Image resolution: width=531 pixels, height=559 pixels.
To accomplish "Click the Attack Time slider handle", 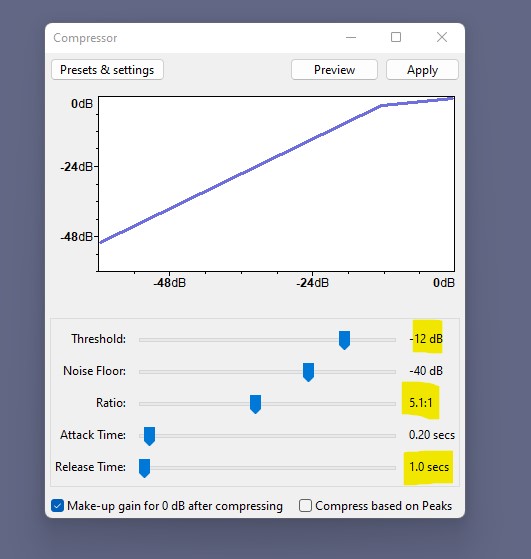I will click(x=149, y=436).
